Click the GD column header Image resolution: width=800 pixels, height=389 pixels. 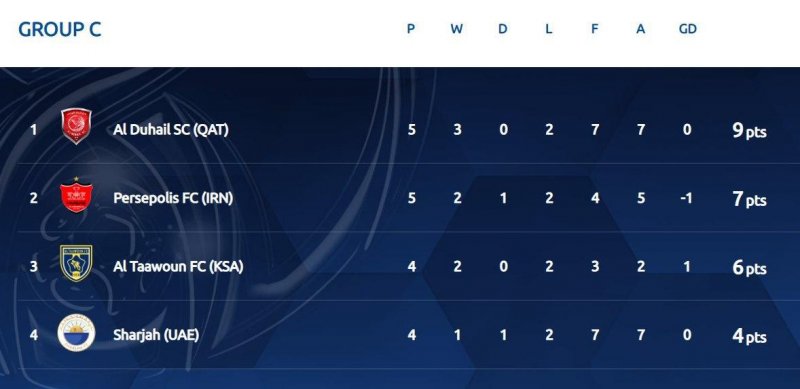click(687, 29)
